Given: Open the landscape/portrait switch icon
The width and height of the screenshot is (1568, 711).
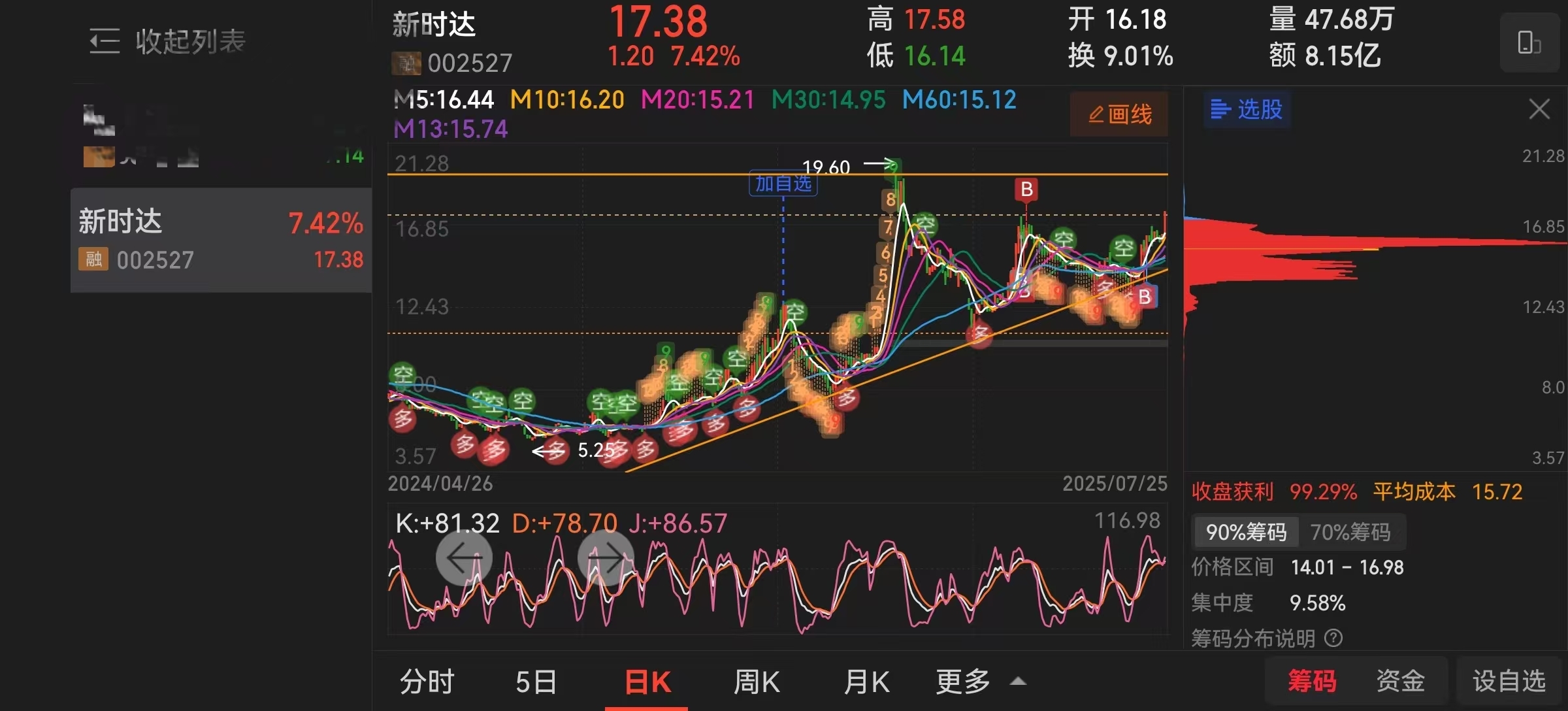Looking at the screenshot, I should pos(1529,42).
